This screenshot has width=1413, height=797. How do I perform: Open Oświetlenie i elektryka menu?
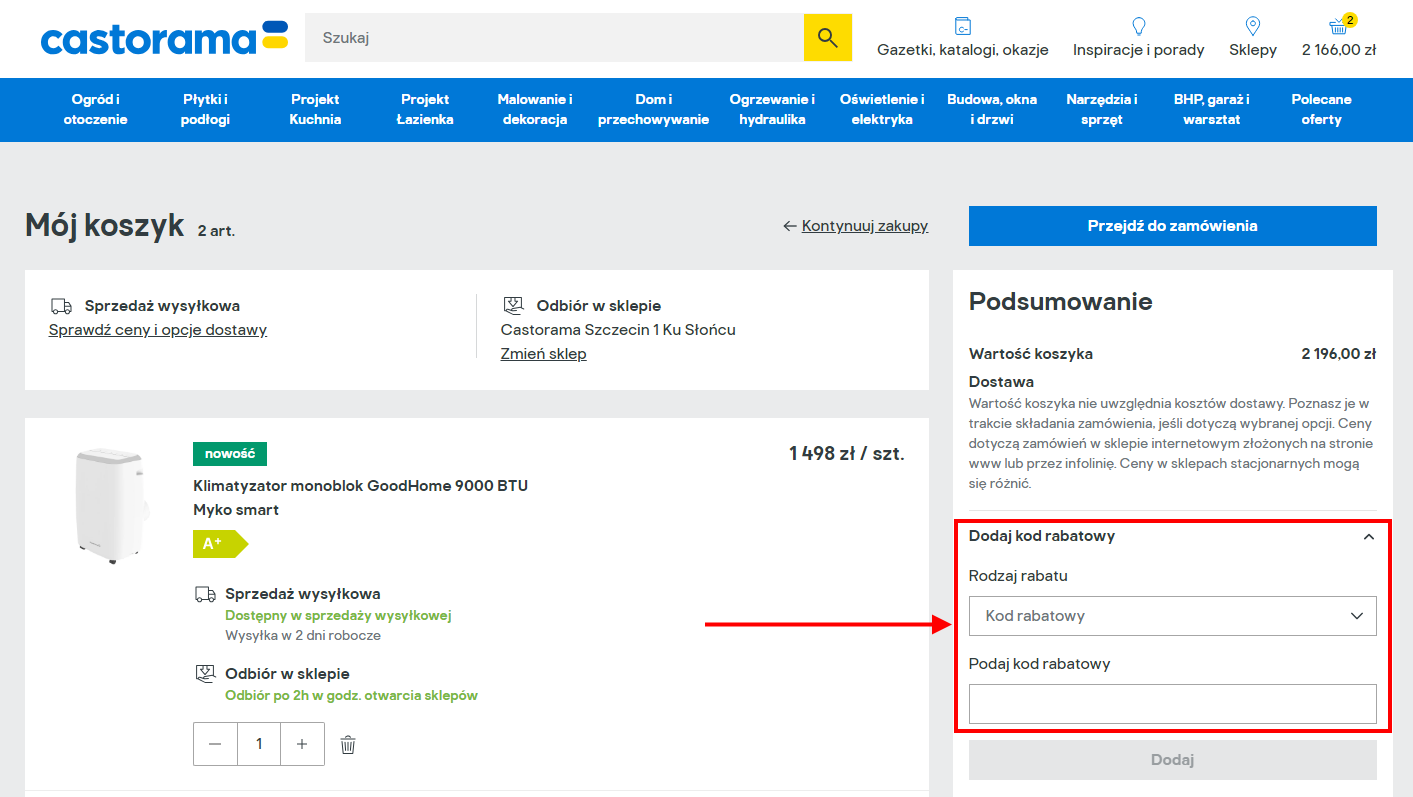[x=882, y=110]
